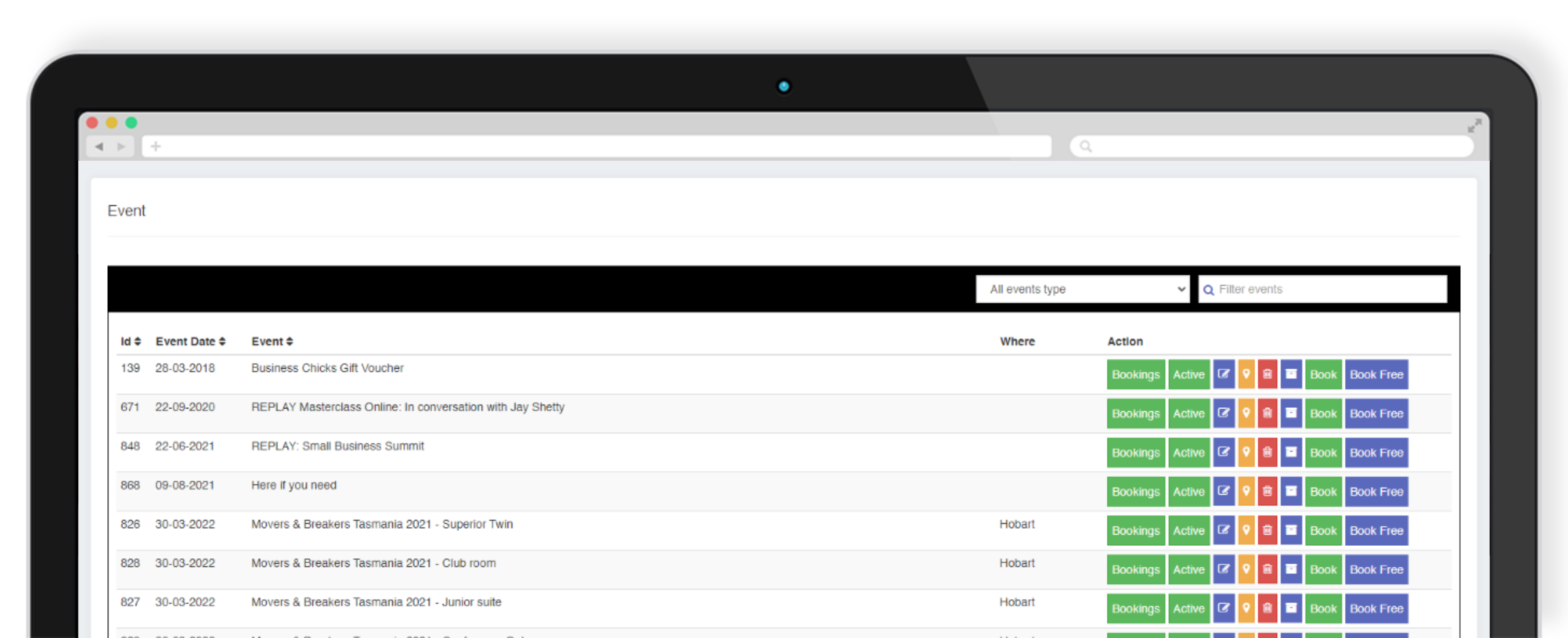Delete the Club room Tasmania event

pos(1267,569)
